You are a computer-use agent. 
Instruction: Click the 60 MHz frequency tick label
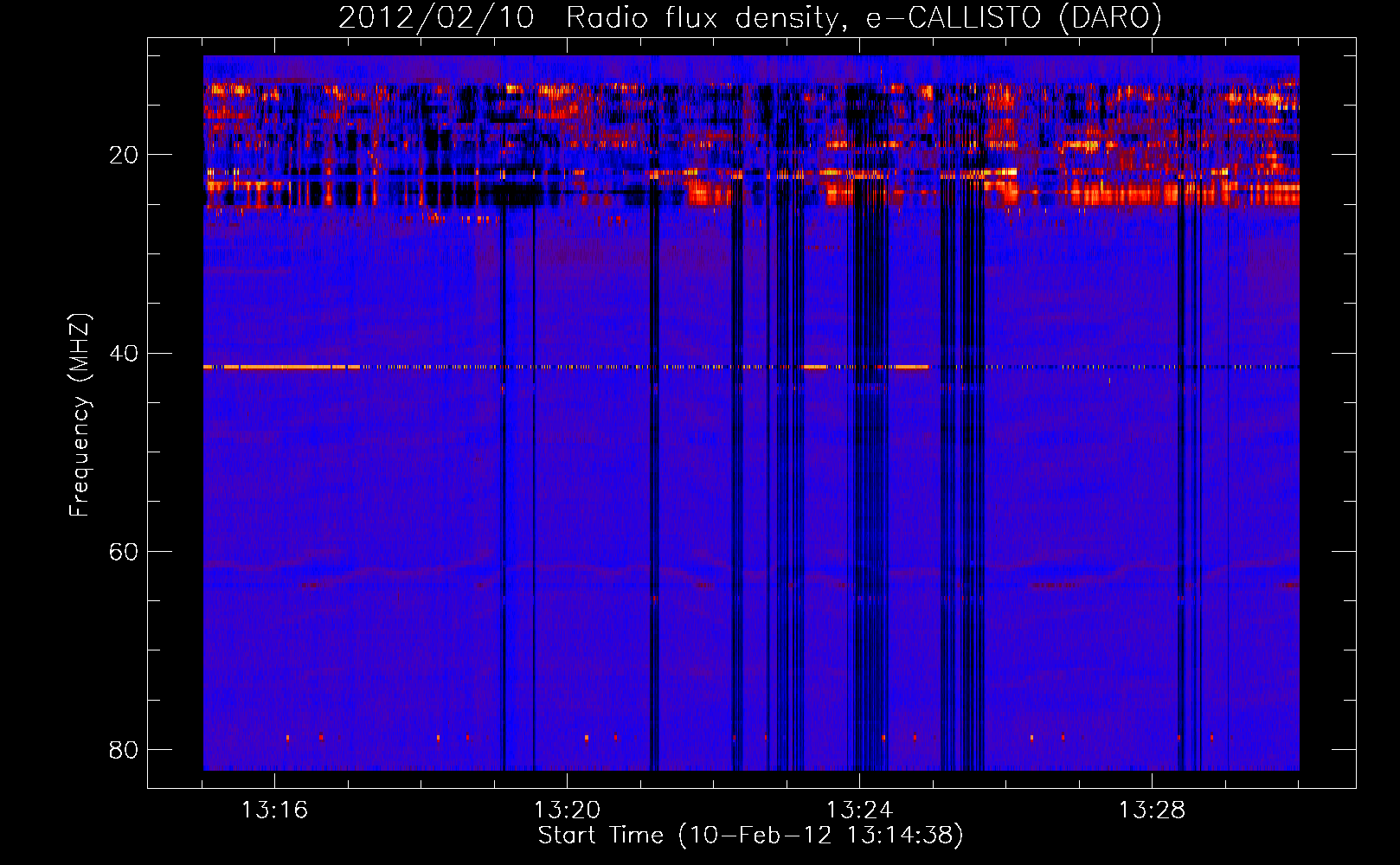point(124,551)
